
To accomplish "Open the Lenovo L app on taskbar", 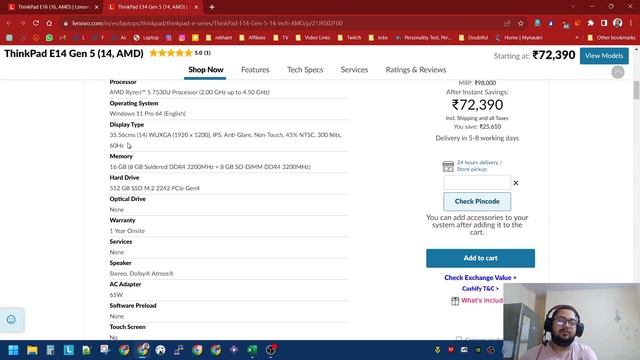I will click(69, 350).
